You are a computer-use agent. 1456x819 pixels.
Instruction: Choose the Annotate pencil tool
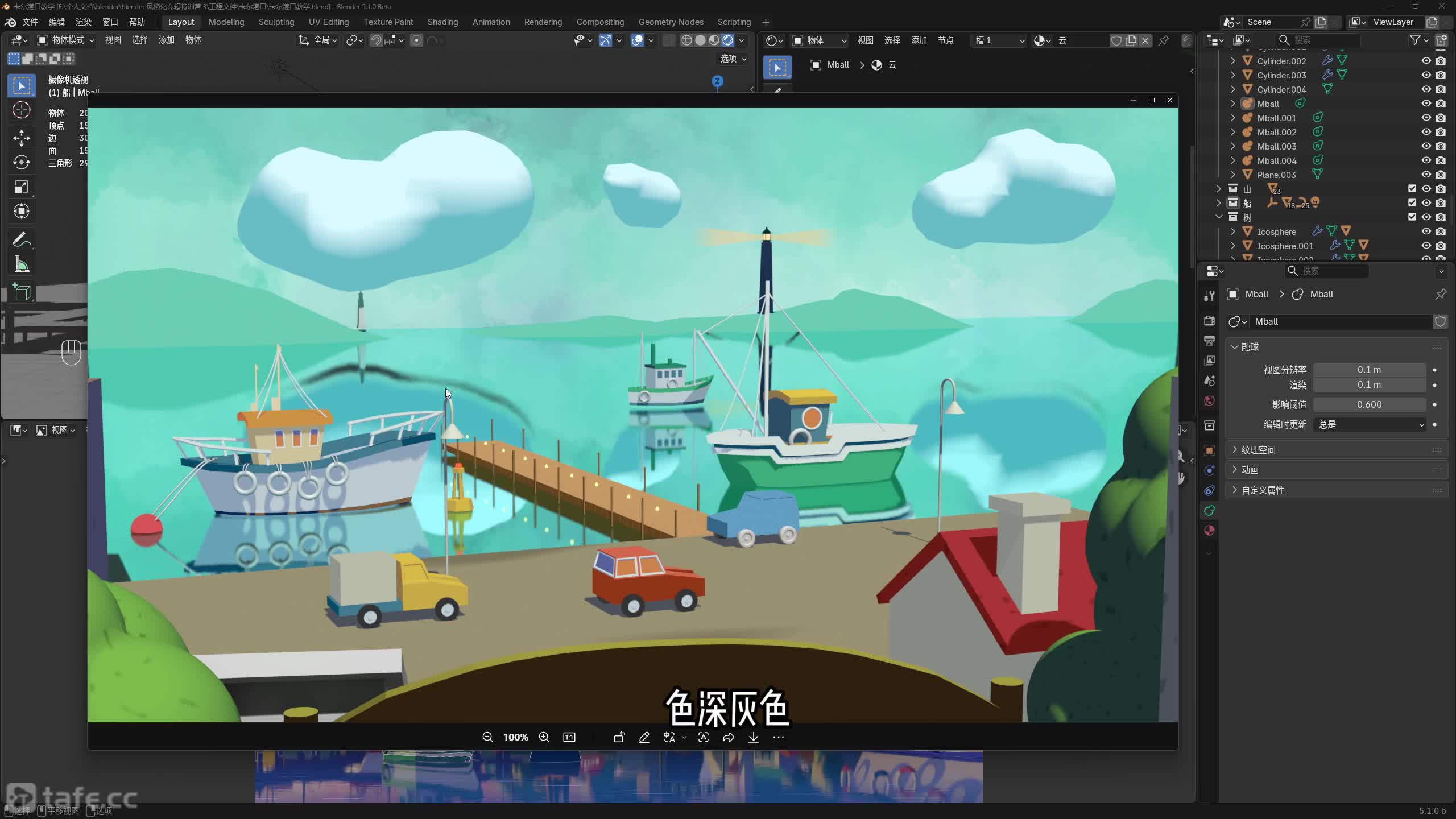pos(22,239)
